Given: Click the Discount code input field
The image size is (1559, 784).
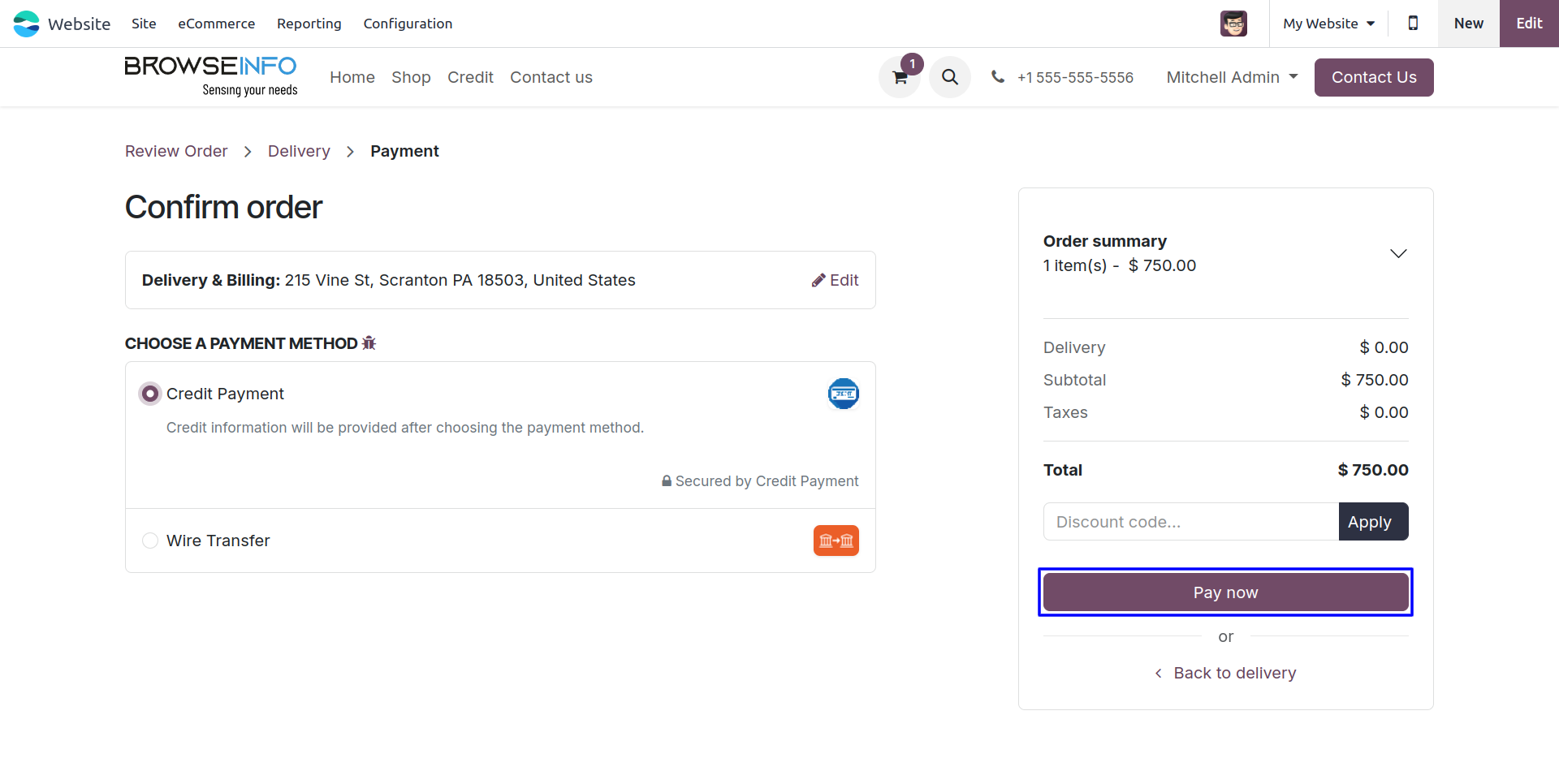Looking at the screenshot, I should click(1190, 522).
